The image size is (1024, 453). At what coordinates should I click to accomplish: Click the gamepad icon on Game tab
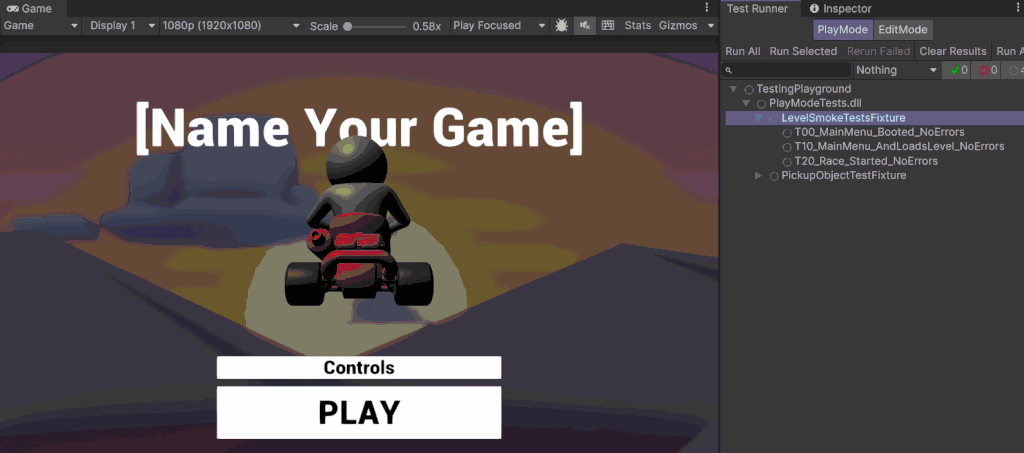point(12,8)
